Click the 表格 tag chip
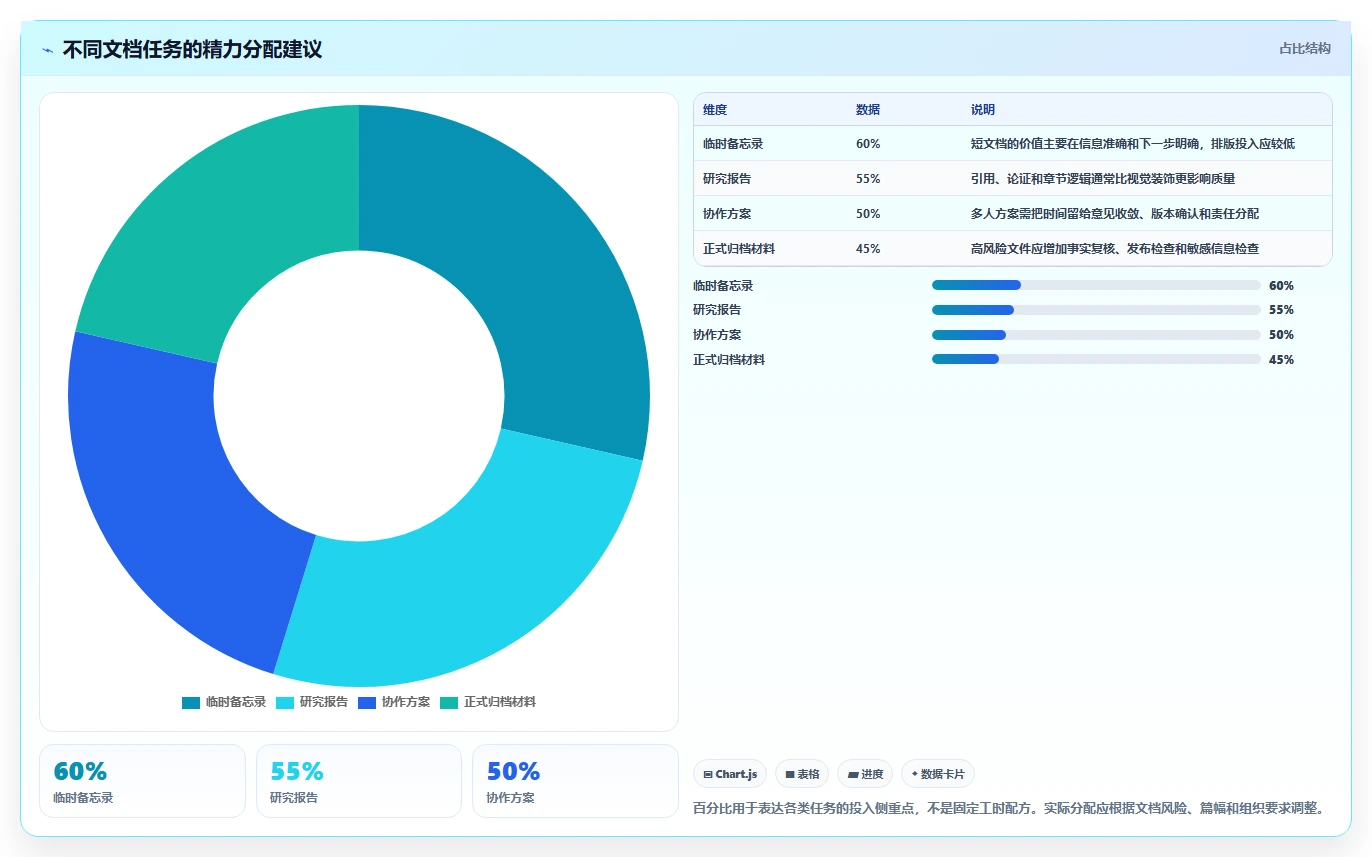Screen dimensions: 1372x857 [x=802, y=774]
